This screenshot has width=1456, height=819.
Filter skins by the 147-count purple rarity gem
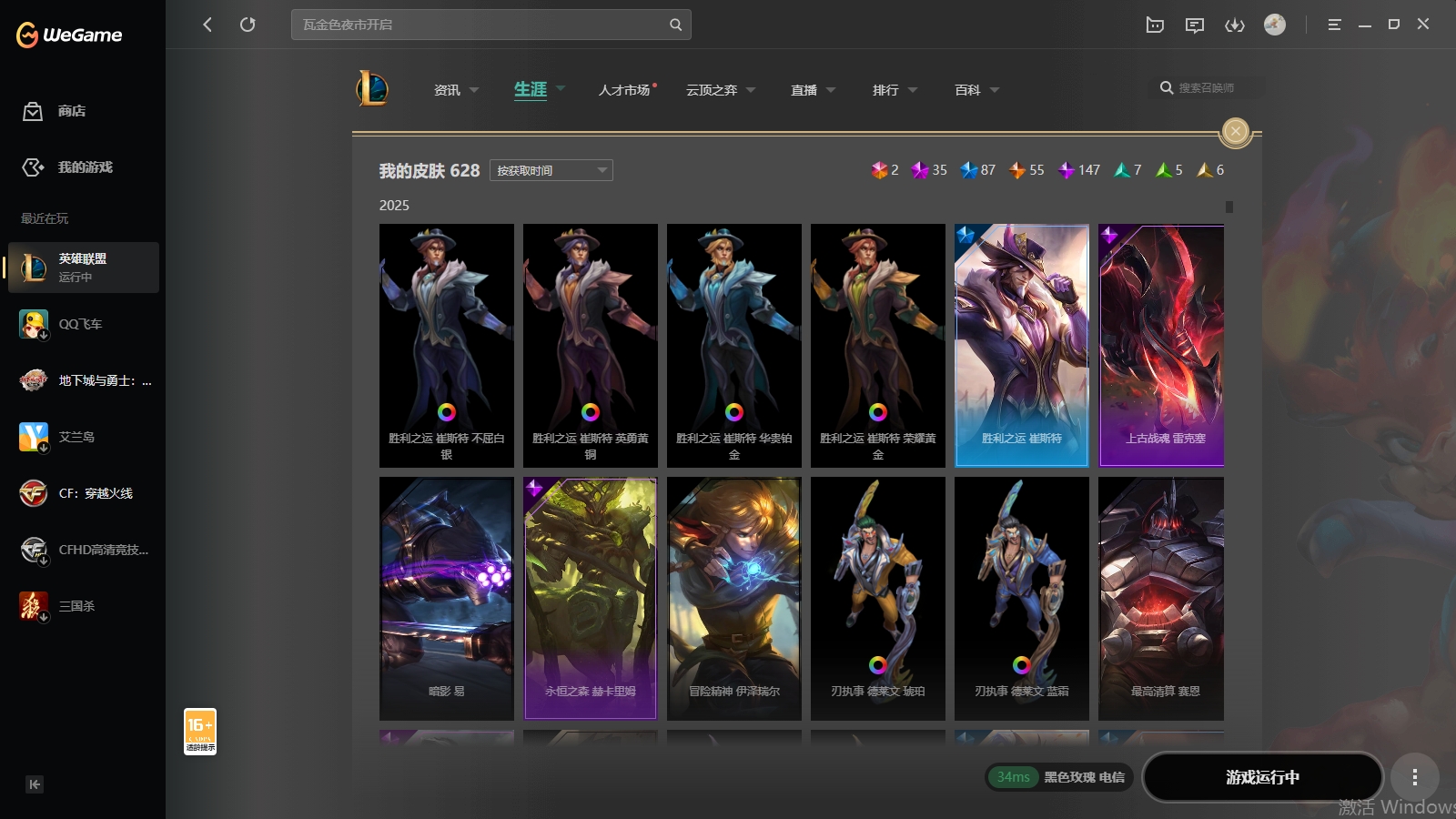pyautogui.click(x=1067, y=170)
